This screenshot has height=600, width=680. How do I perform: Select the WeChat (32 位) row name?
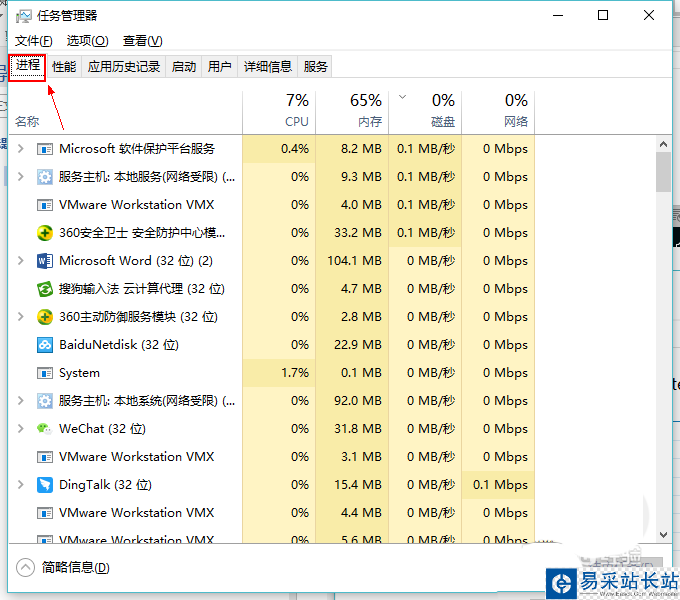pos(102,429)
